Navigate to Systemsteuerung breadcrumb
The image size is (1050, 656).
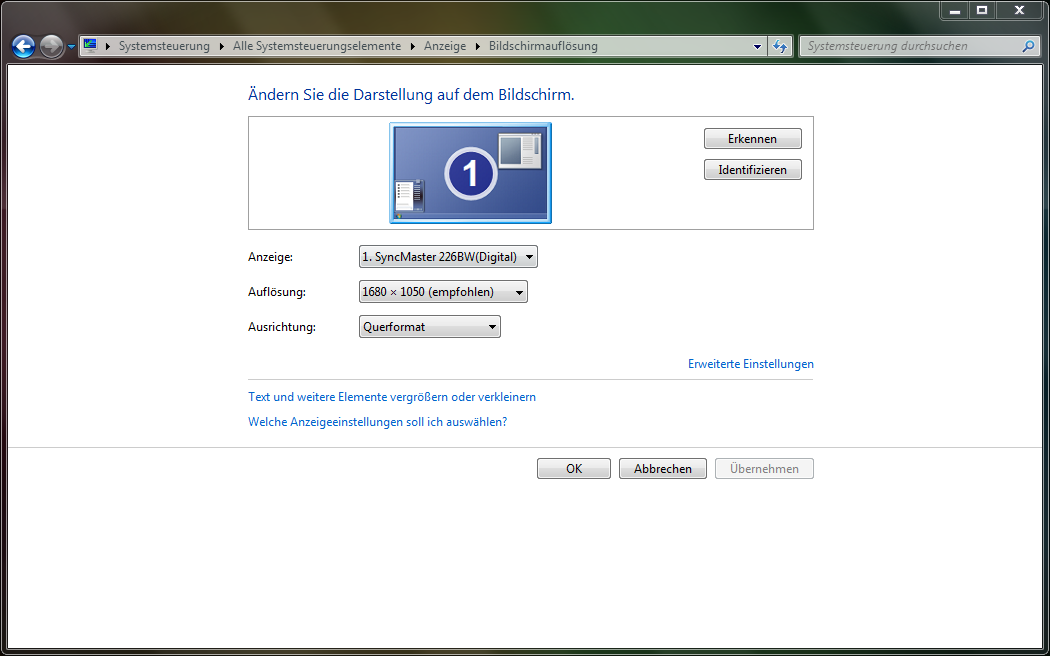(164, 46)
